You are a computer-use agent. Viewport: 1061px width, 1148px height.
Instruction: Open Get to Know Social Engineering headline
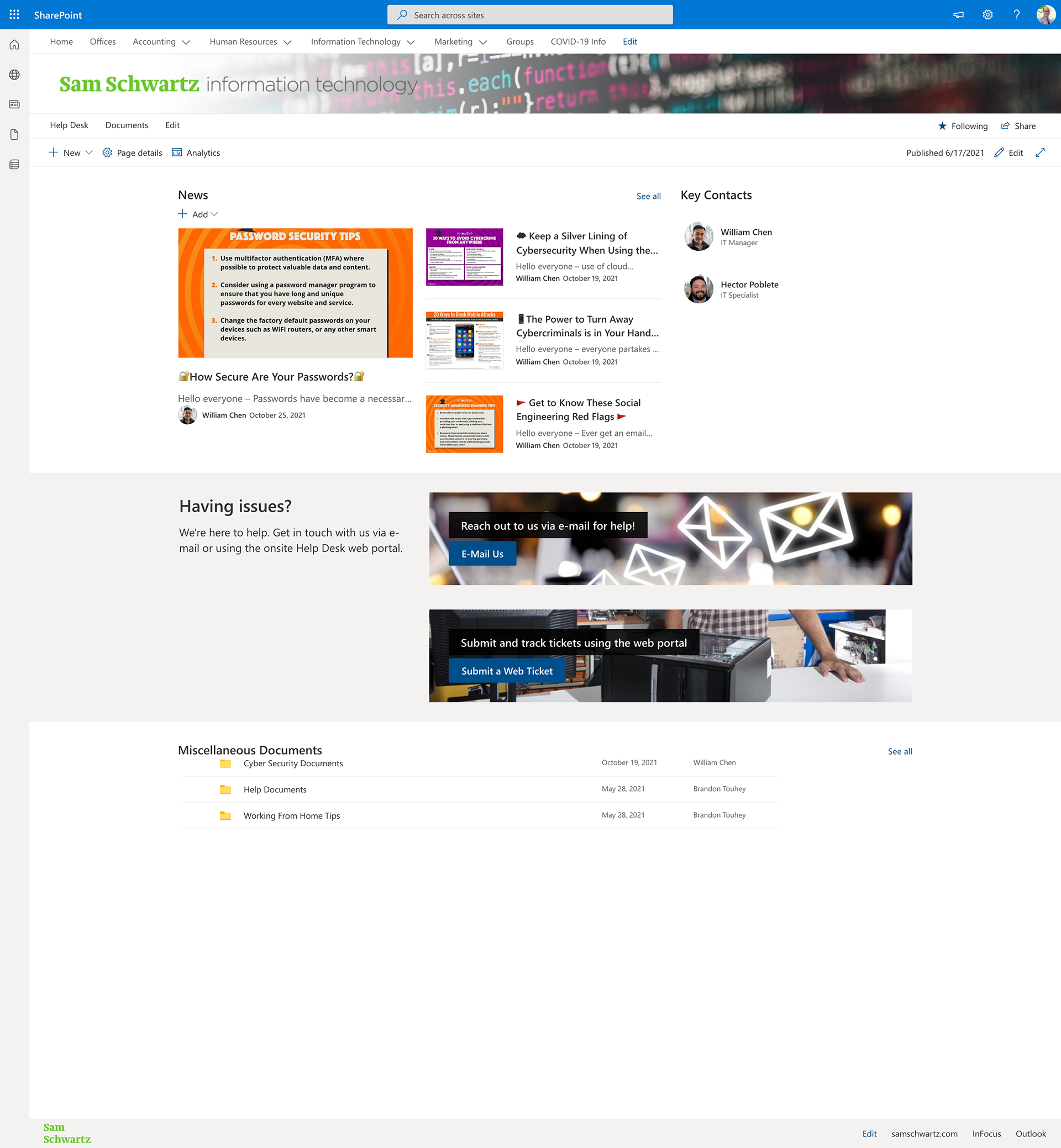coord(579,410)
